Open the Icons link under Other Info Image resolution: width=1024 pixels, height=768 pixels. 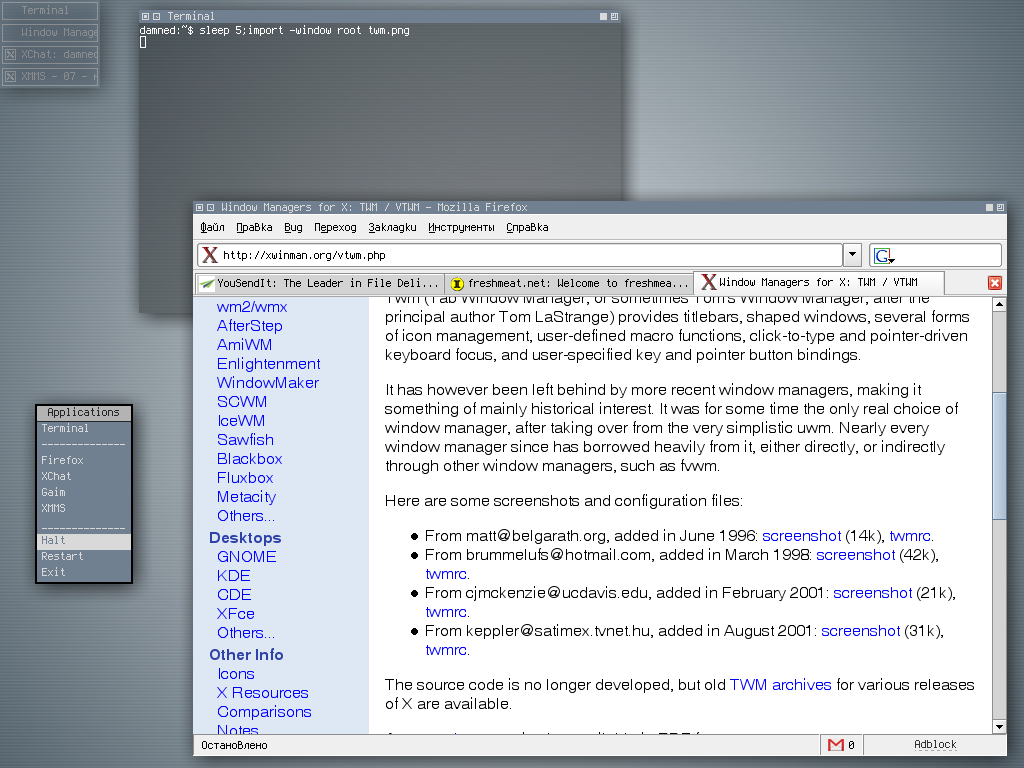pyautogui.click(x=235, y=674)
